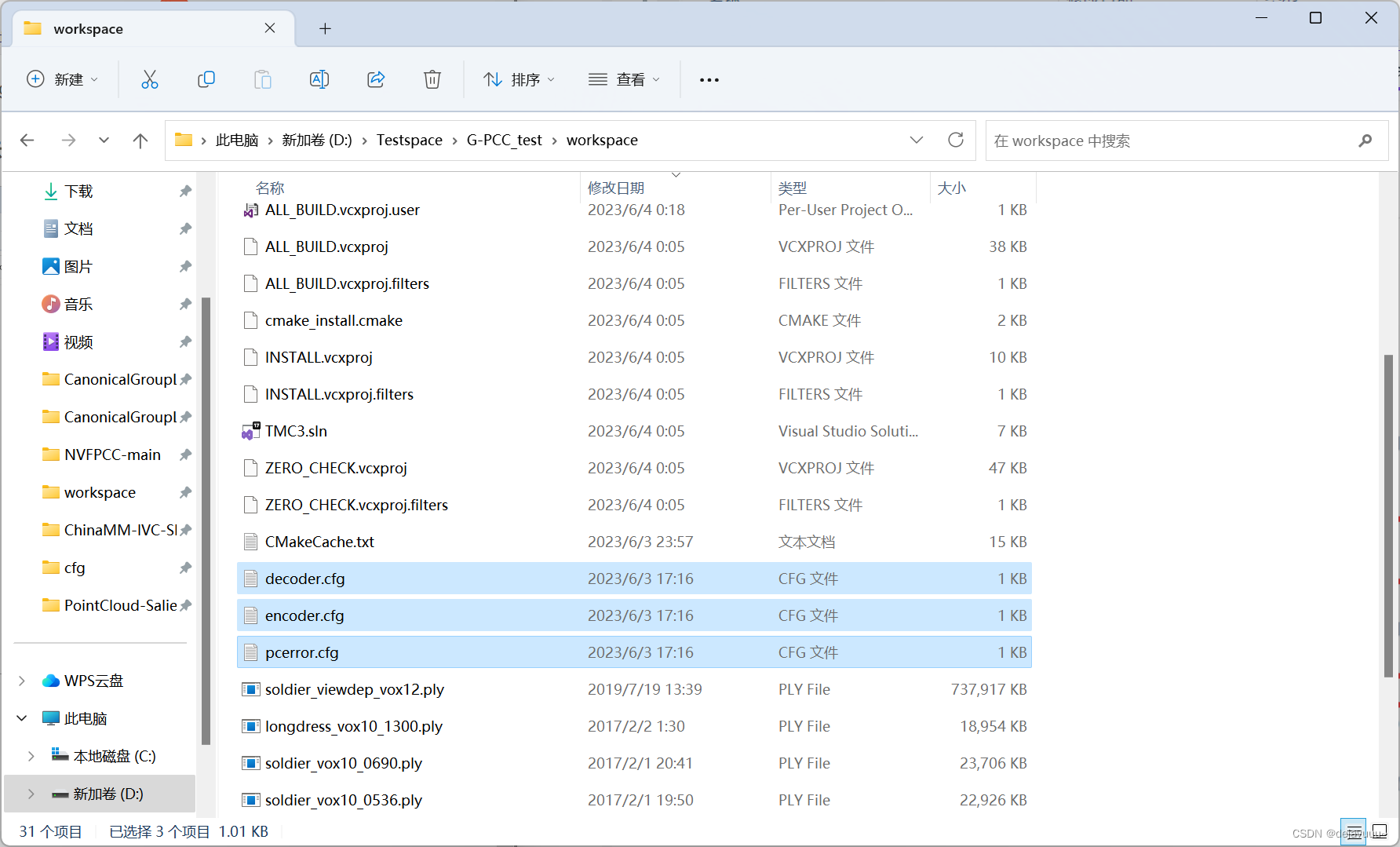Screen dimensions: 1400x847
Task: Expand 本地磁盘 (C:) in the sidebar
Action: 31,755
